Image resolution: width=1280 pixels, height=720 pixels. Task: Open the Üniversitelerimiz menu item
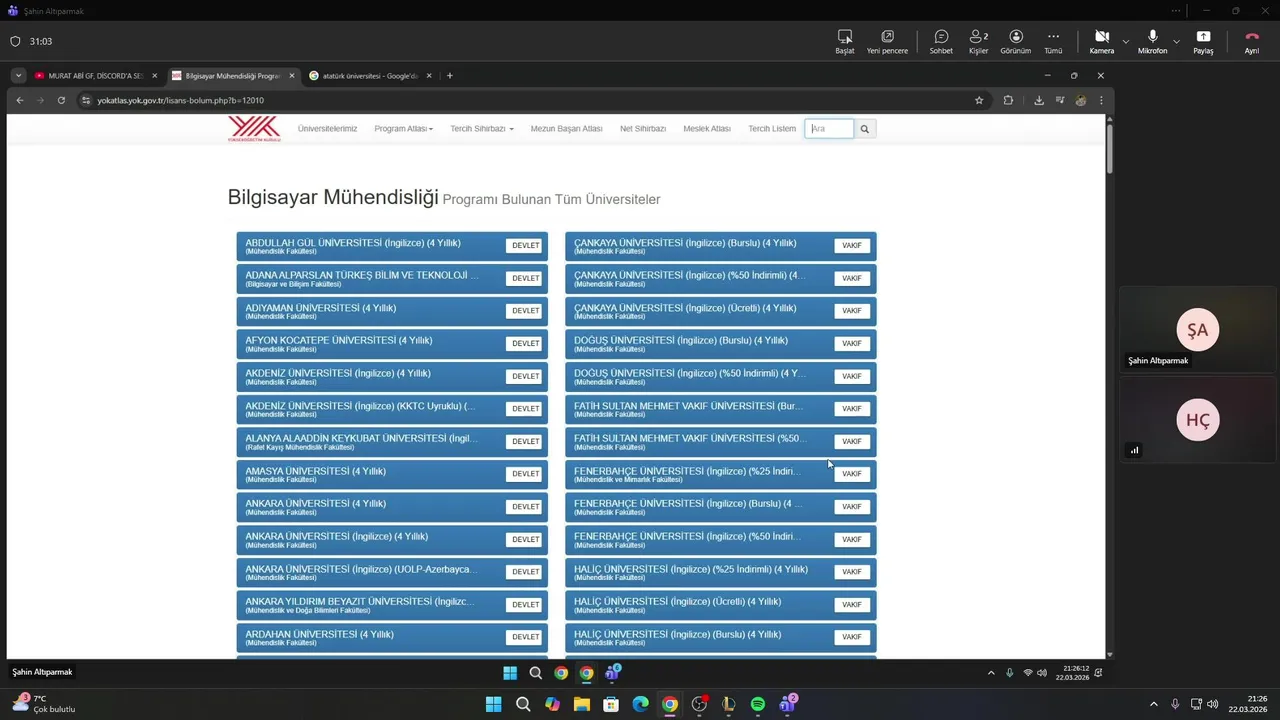[x=327, y=129]
